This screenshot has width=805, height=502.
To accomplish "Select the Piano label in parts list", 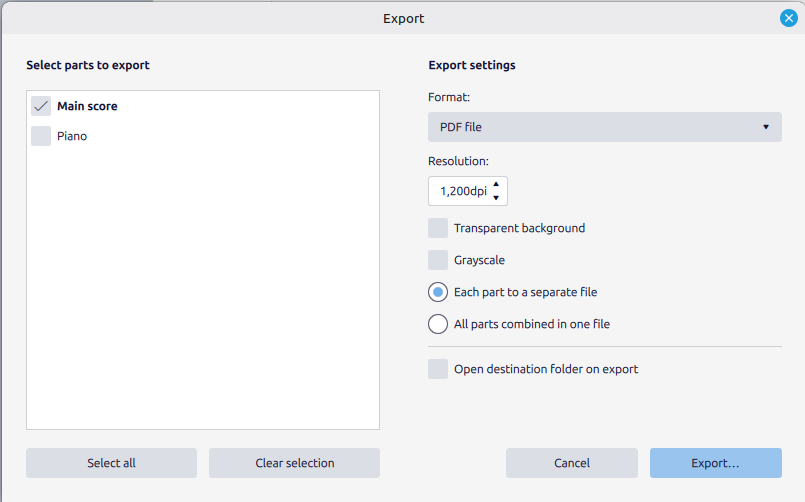I will (72, 136).
